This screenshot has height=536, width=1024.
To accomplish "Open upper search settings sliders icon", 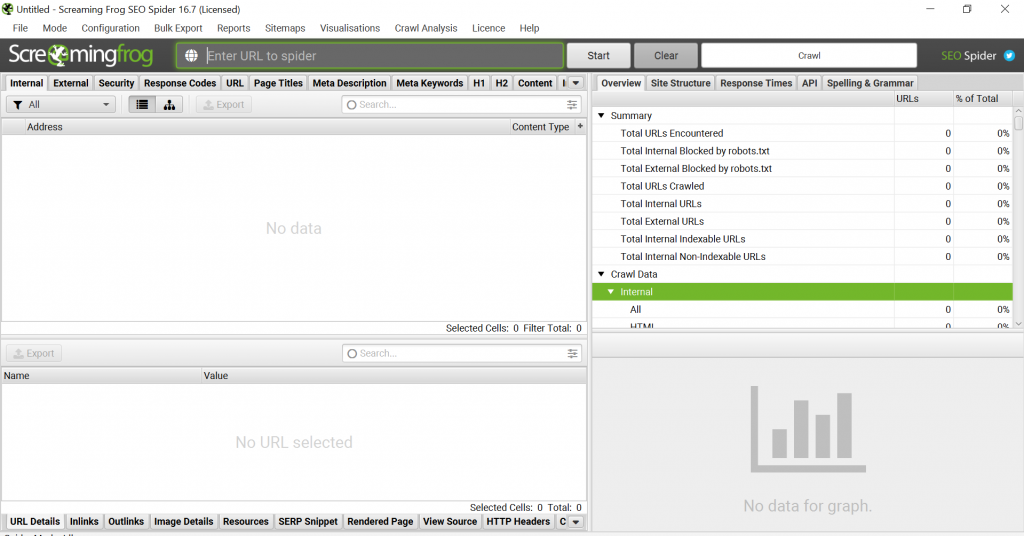I will [572, 104].
